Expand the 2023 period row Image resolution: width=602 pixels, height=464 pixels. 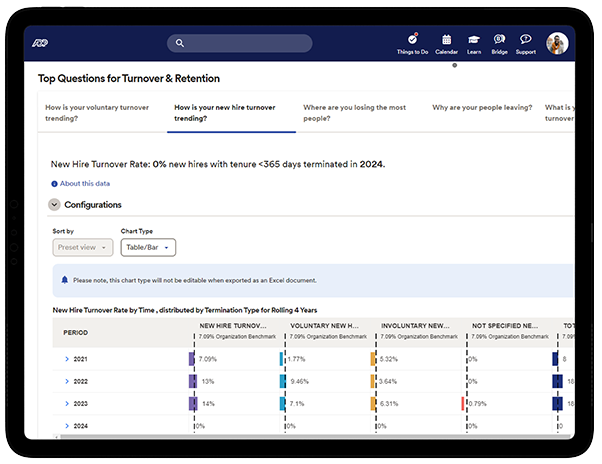coord(67,403)
